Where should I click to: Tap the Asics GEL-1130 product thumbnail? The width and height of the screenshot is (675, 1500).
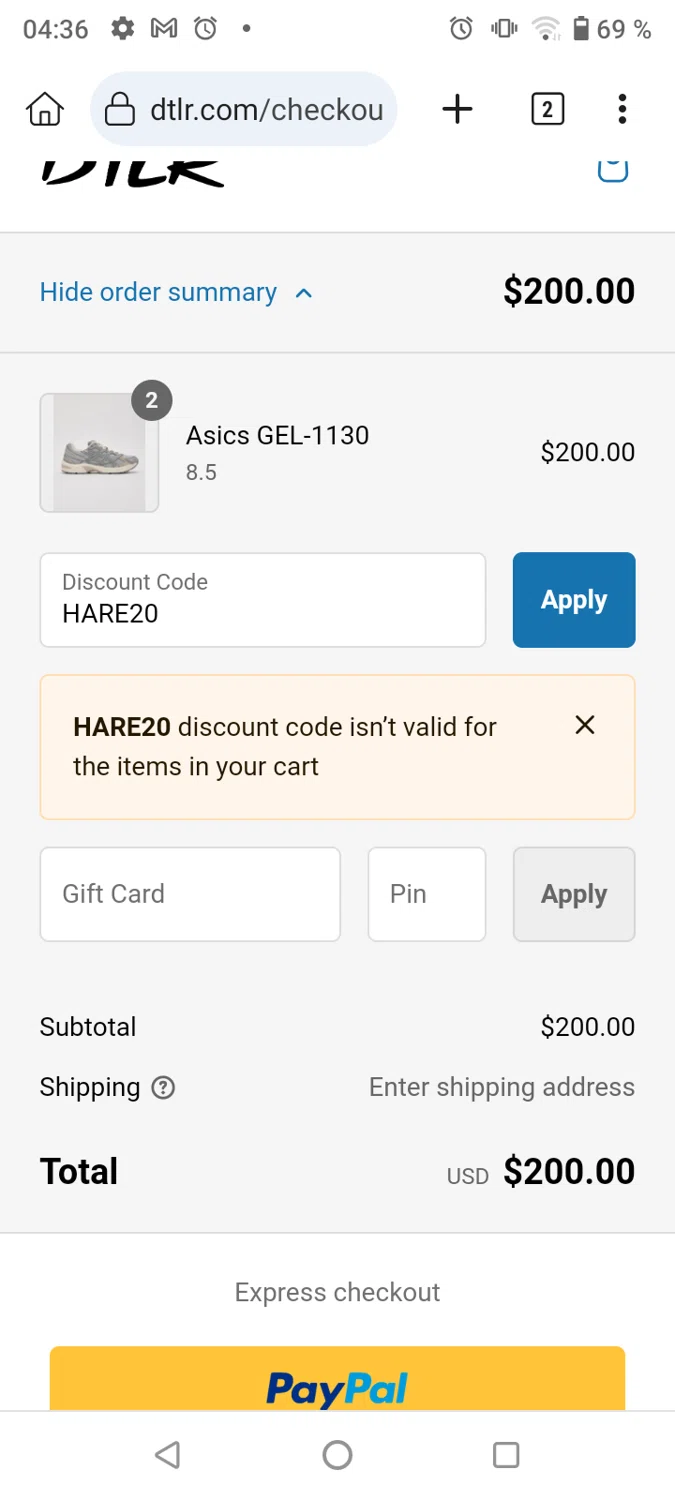pyautogui.click(x=99, y=453)
